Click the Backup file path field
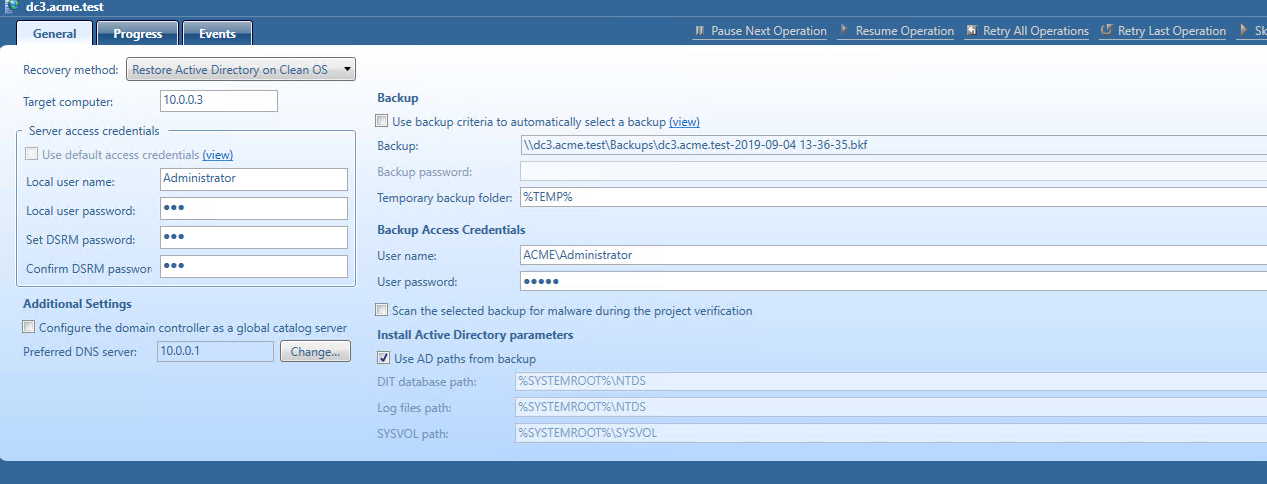The image size is (1267, 484). (892, 146)
